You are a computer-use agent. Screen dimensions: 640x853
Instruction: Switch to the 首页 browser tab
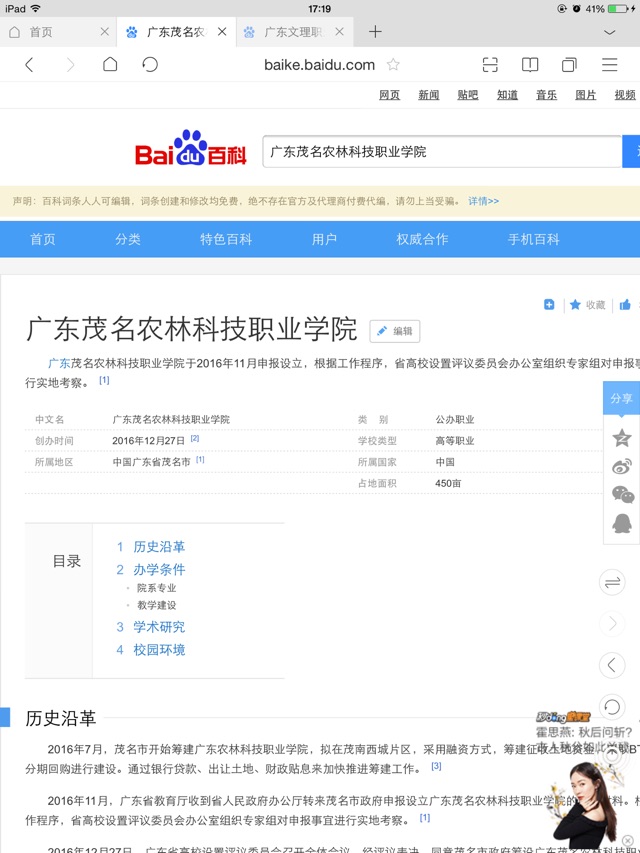[x=58, y=32]
